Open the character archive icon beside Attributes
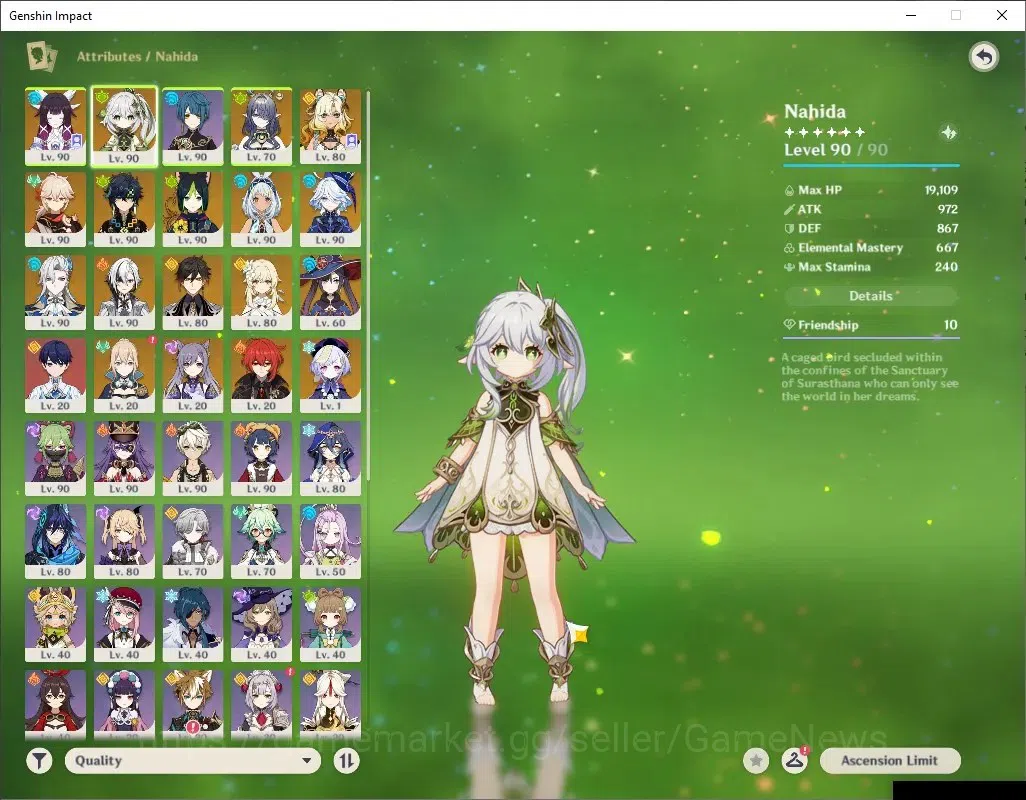 tap(42, 56)
